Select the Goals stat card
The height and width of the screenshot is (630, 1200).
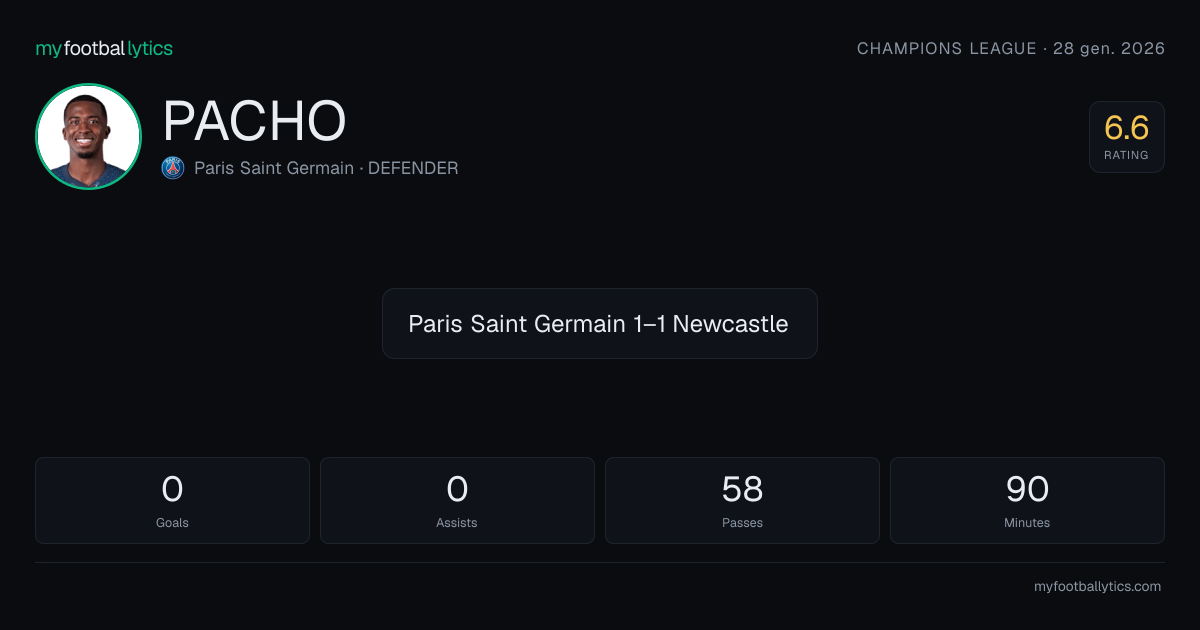click(x=172, y=500)
